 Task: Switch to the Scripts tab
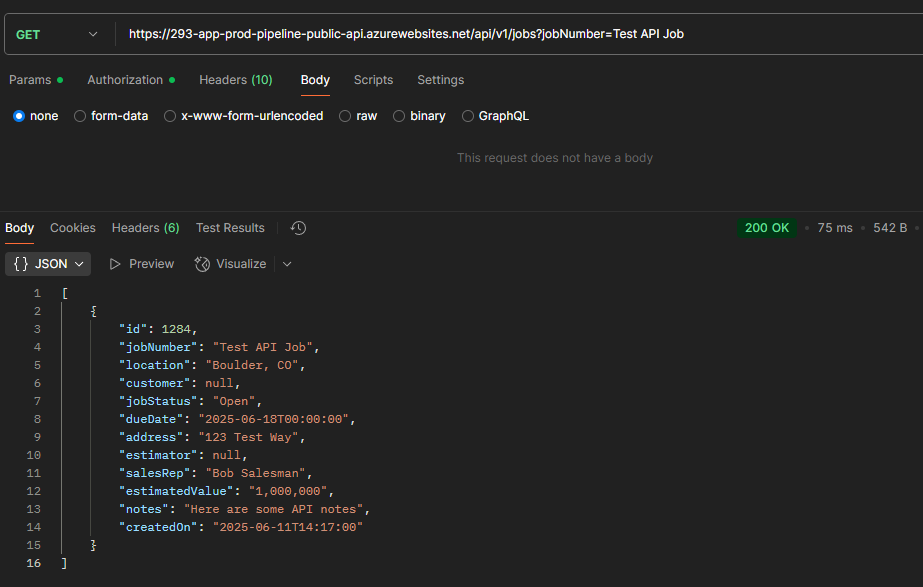(x=373, y=80)
